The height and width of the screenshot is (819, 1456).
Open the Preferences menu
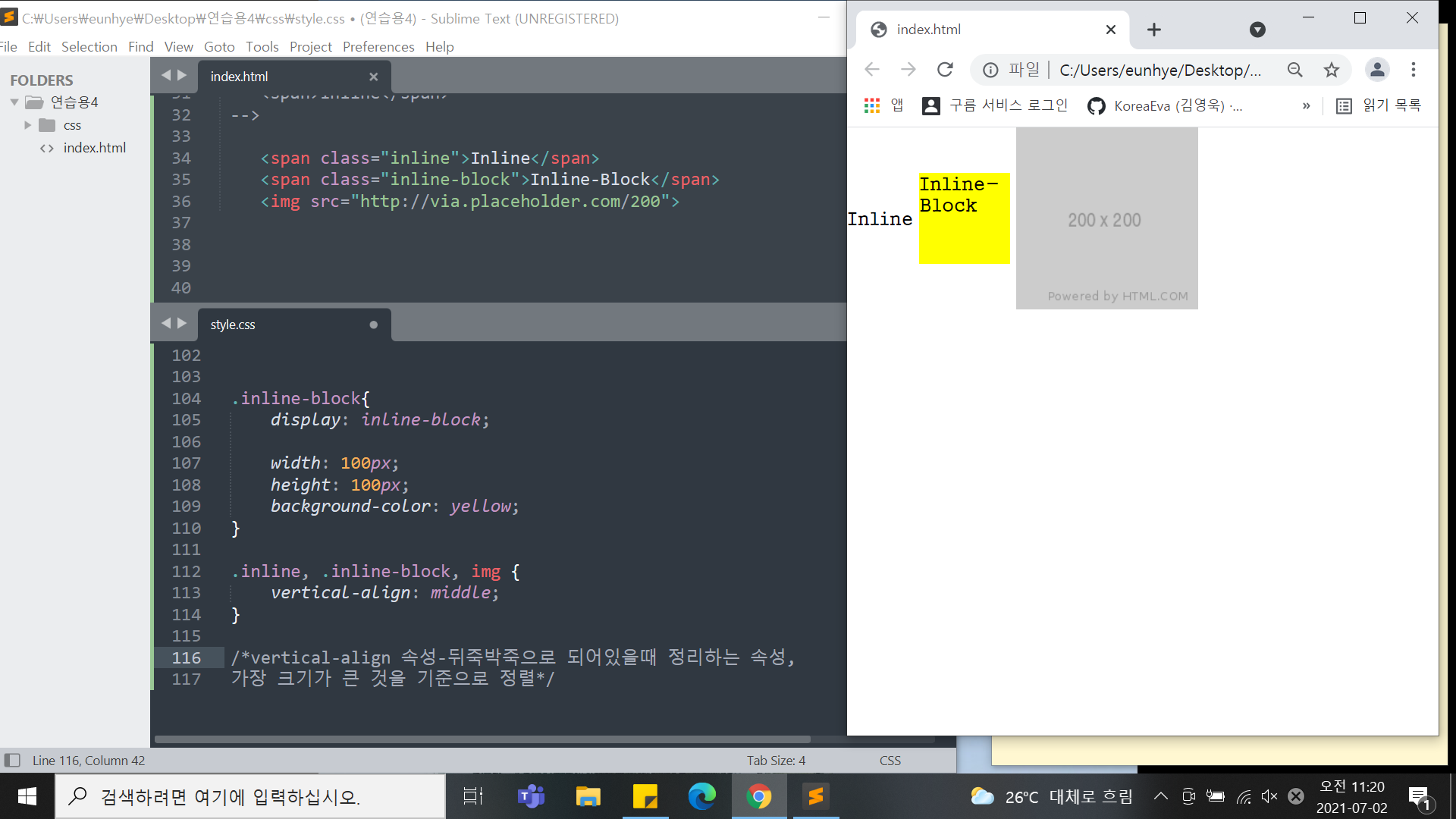tap(378, 47)
